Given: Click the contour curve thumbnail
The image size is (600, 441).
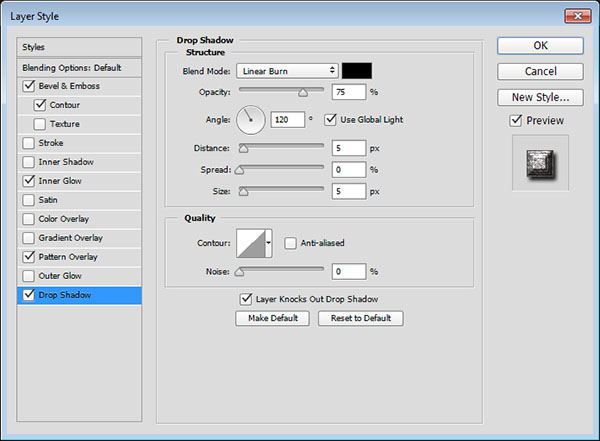Looking at the screenshot, I should coord(249,243).
